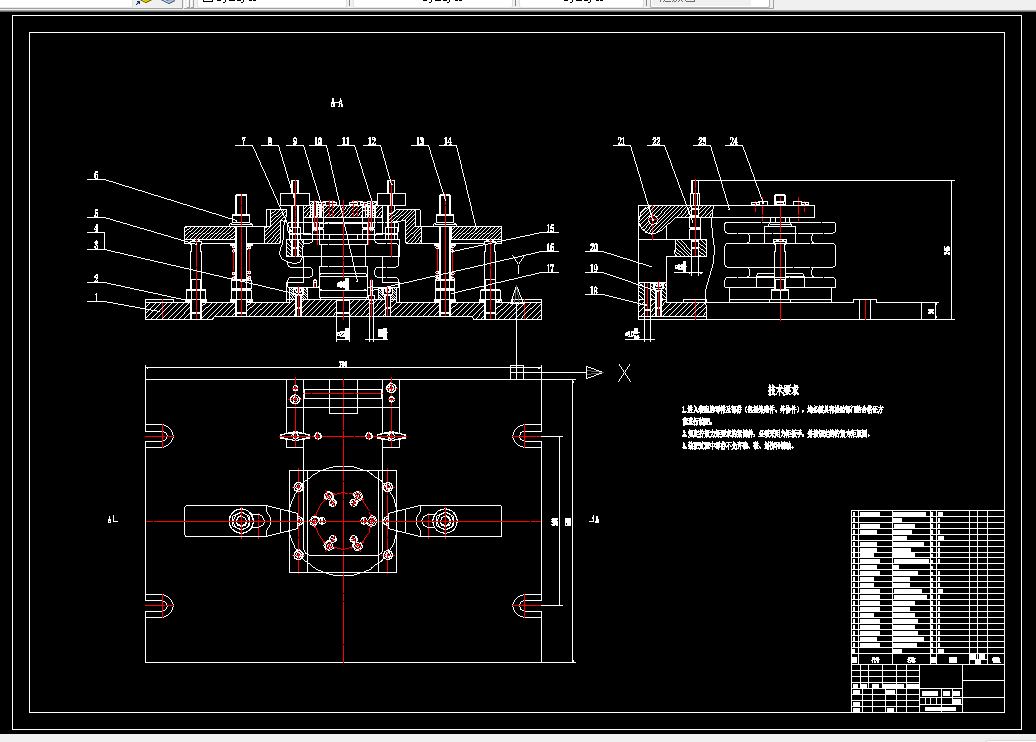Select part balloon number 10
This screenshot has width=1036, height=742.
(318, 141)
